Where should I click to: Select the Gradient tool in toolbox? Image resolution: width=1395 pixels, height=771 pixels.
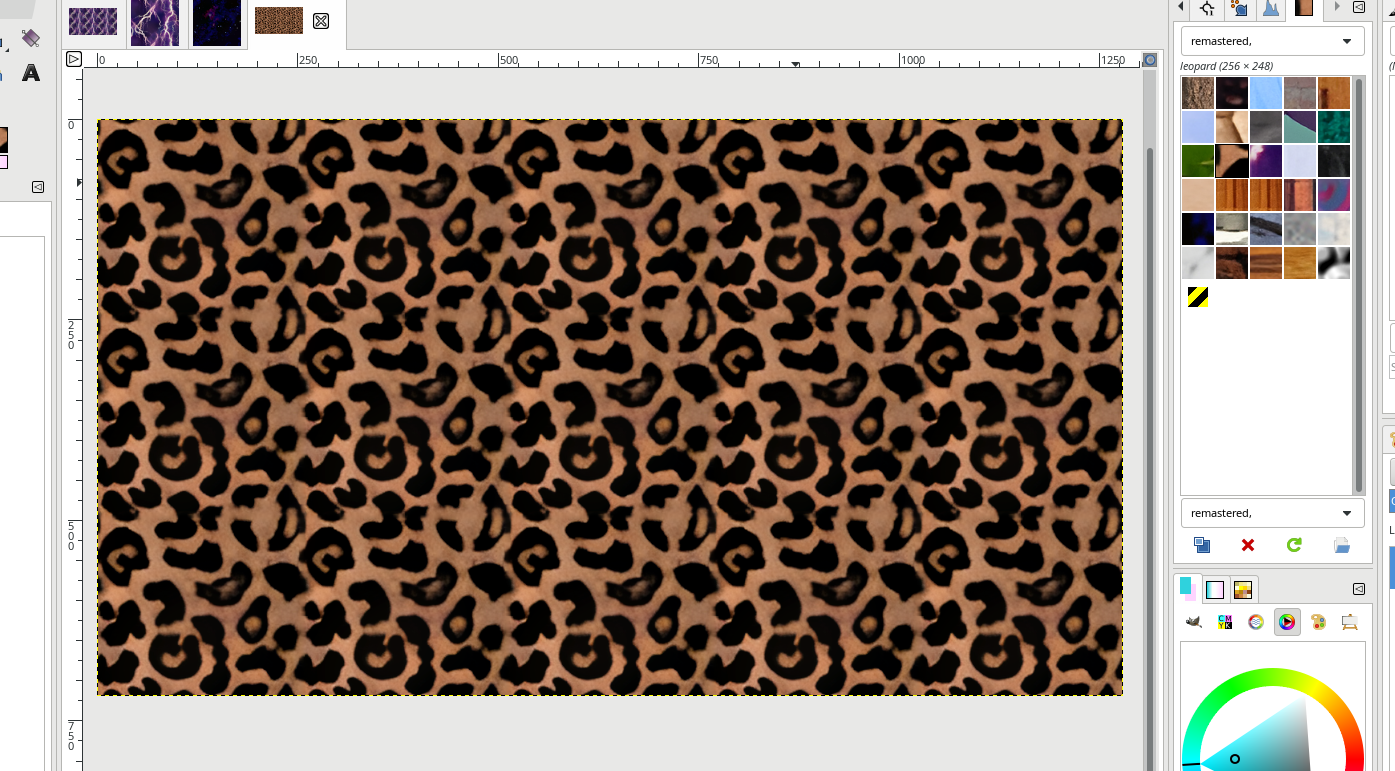(x=31, y=38)
